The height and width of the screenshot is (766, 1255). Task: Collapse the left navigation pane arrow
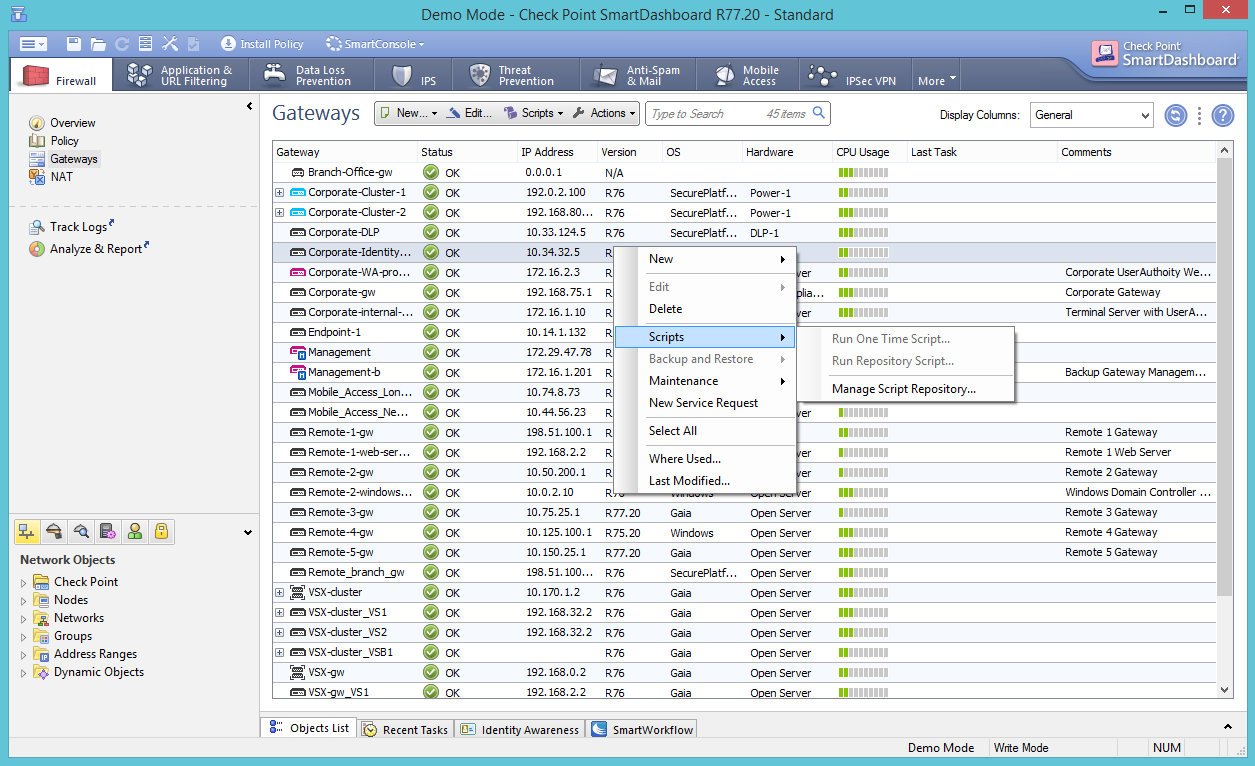[x=249, y=107]
